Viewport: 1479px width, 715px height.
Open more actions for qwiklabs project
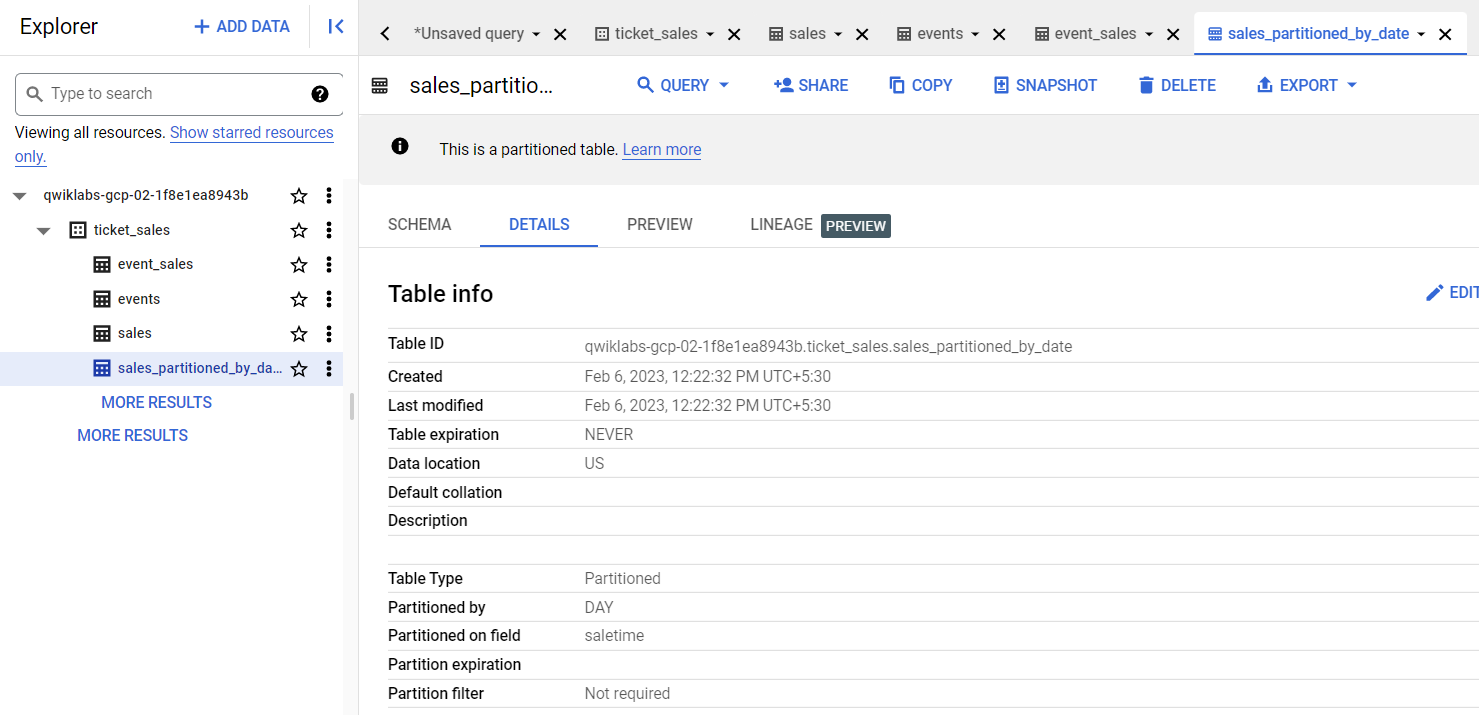(329, 196)
